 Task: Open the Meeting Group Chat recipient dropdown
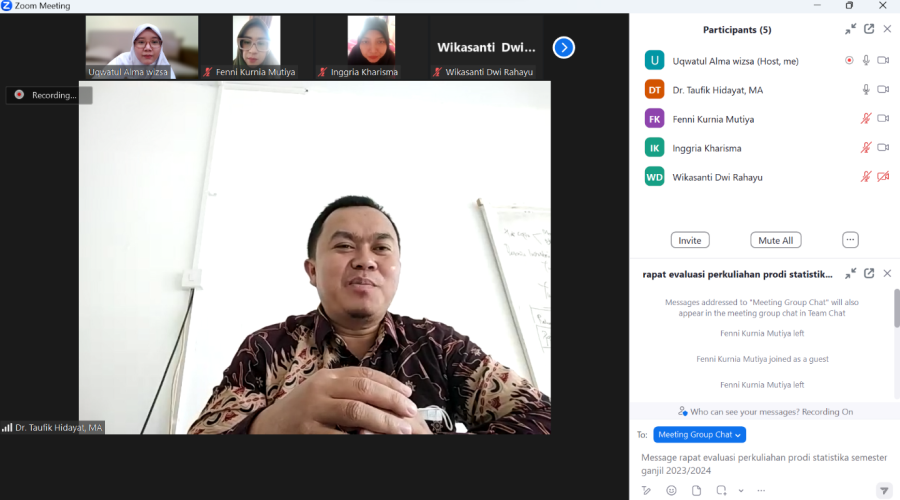700,434
